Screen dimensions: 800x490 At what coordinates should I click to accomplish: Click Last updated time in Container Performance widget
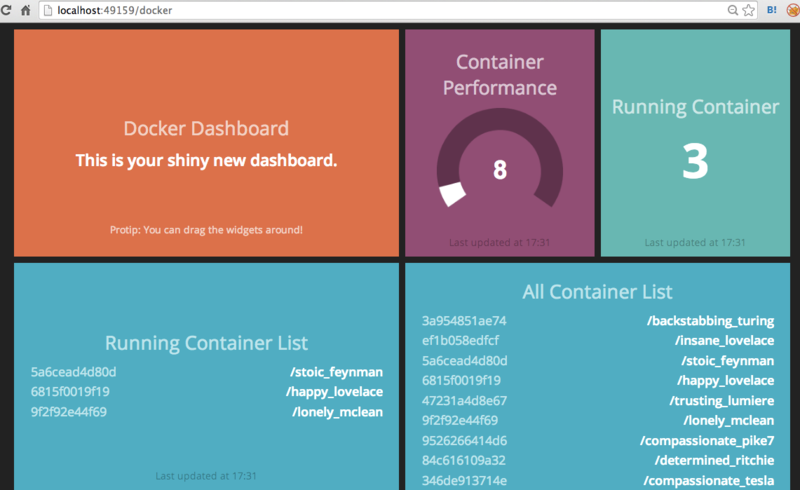[500, 242]
